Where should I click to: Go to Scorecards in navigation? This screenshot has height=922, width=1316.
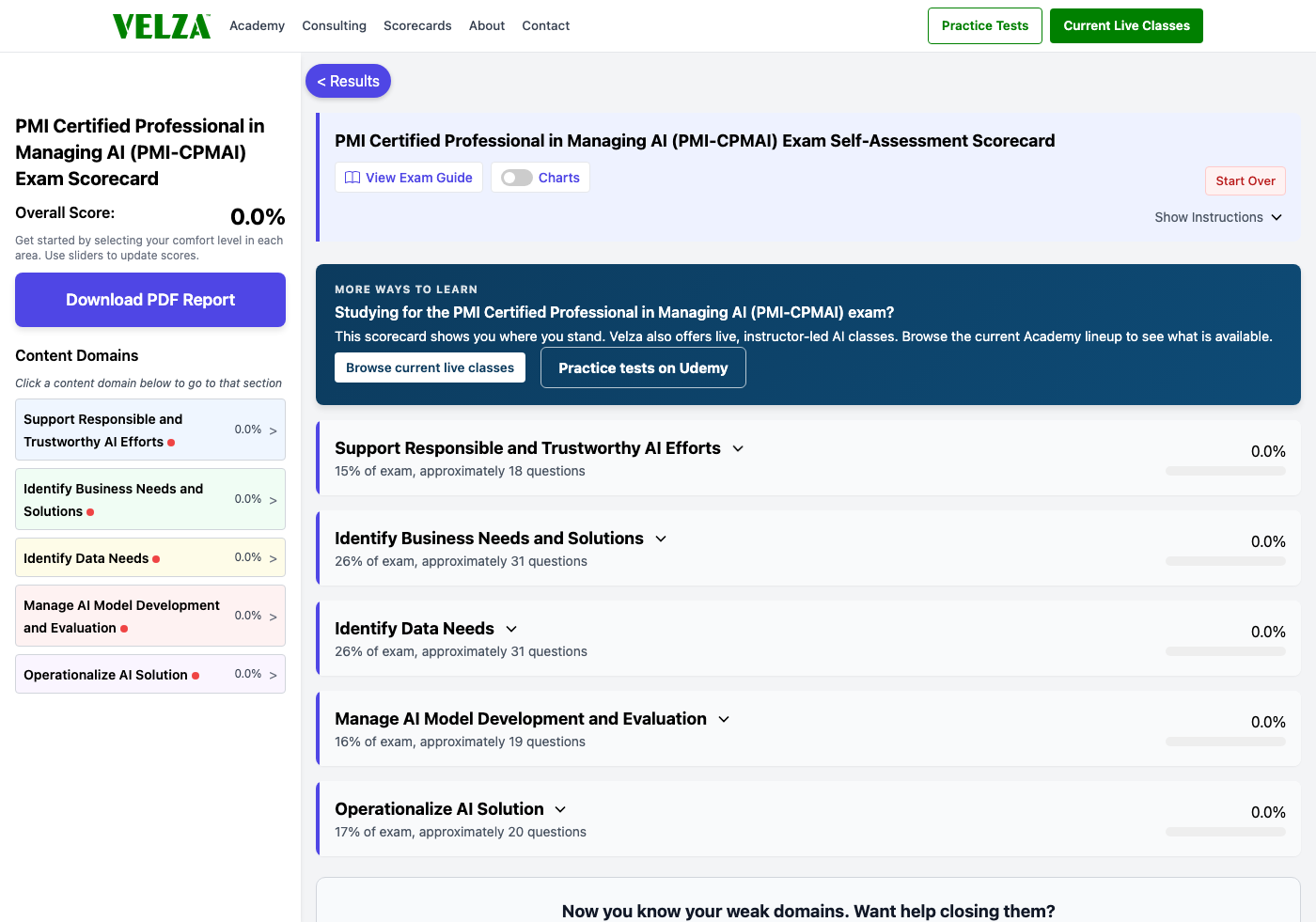click(x=417, y=25)
